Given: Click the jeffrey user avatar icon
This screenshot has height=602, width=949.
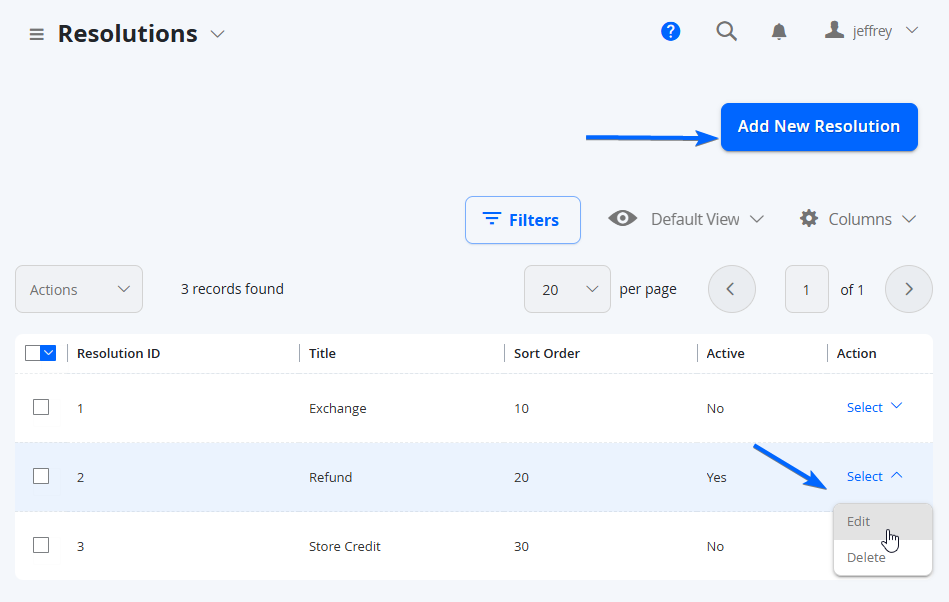Looking at the screenshot, I should (x=834, y=30).
